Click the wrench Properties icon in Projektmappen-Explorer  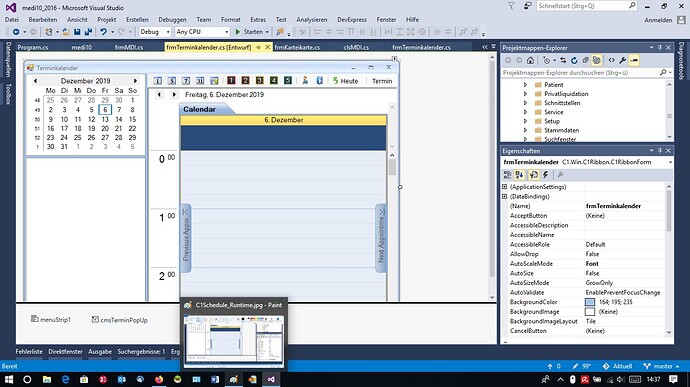pos(623,60)
